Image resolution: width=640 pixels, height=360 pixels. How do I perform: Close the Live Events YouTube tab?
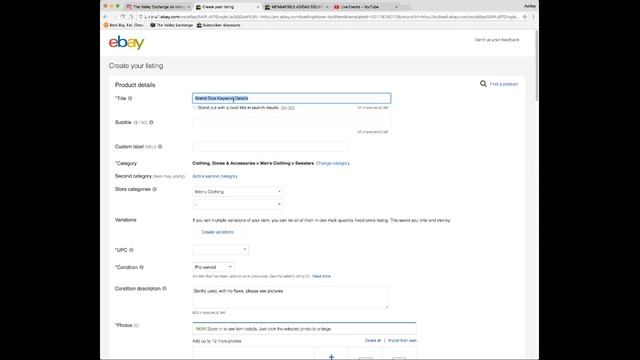click(x=396, y=7)
